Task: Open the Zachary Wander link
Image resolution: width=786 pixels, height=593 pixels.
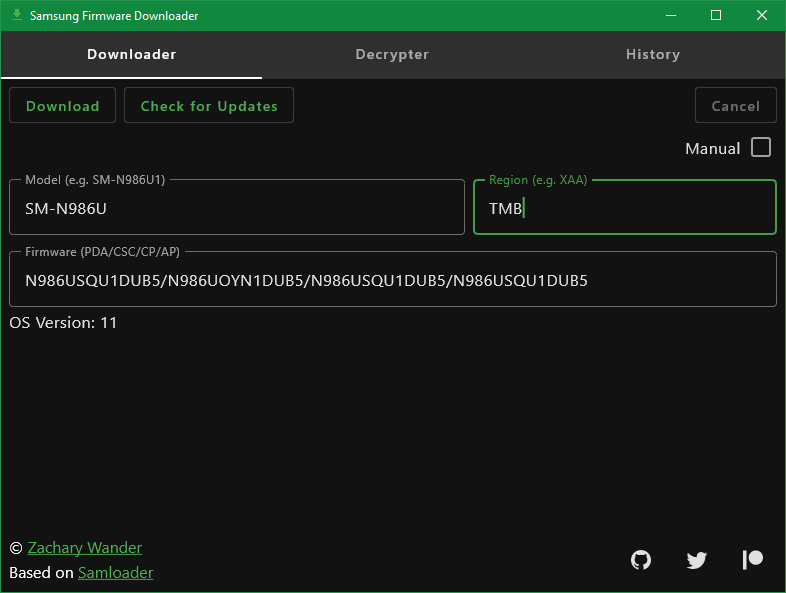Action: click(85, 548)
